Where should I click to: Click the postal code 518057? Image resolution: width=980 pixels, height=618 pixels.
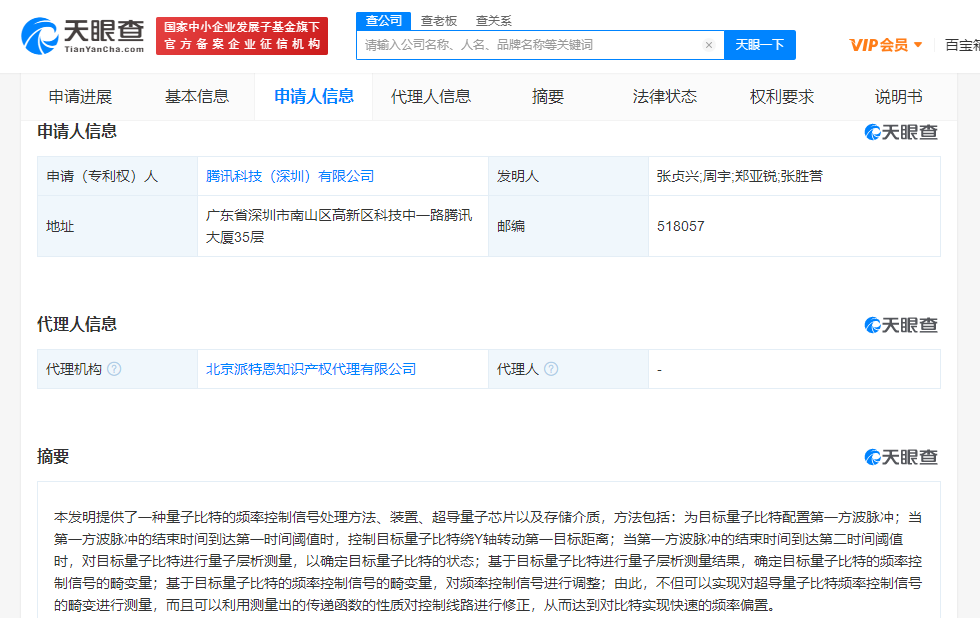coord(681,226)
